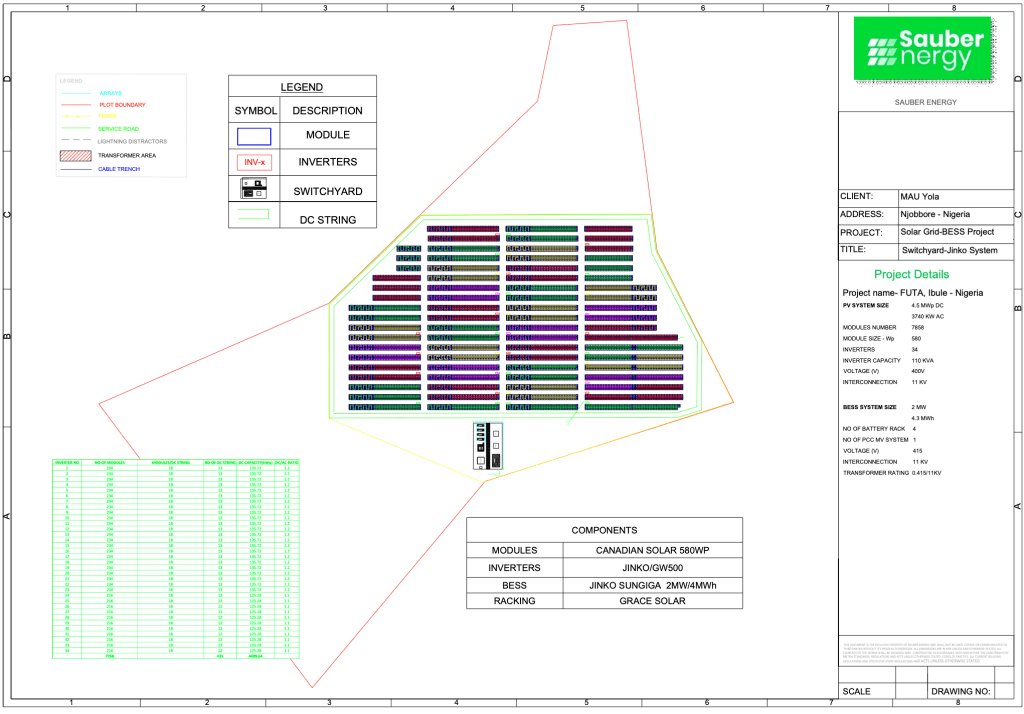1024x714 pixels.
Task: Click the blue CABLE TRENCH line sample
Action: pos(76,169)
